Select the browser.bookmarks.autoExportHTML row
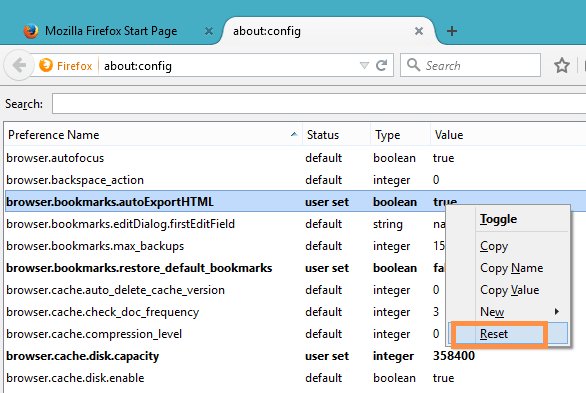Screen dimensions: 586x393 point(295,202)
